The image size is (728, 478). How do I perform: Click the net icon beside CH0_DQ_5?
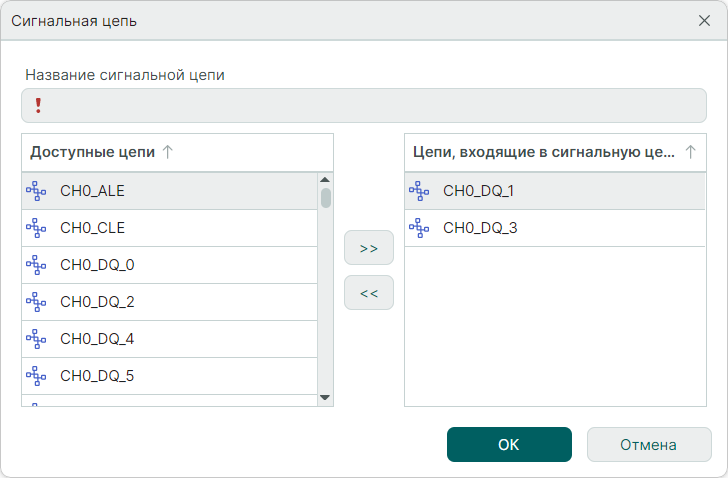click(x=36, y=375)
